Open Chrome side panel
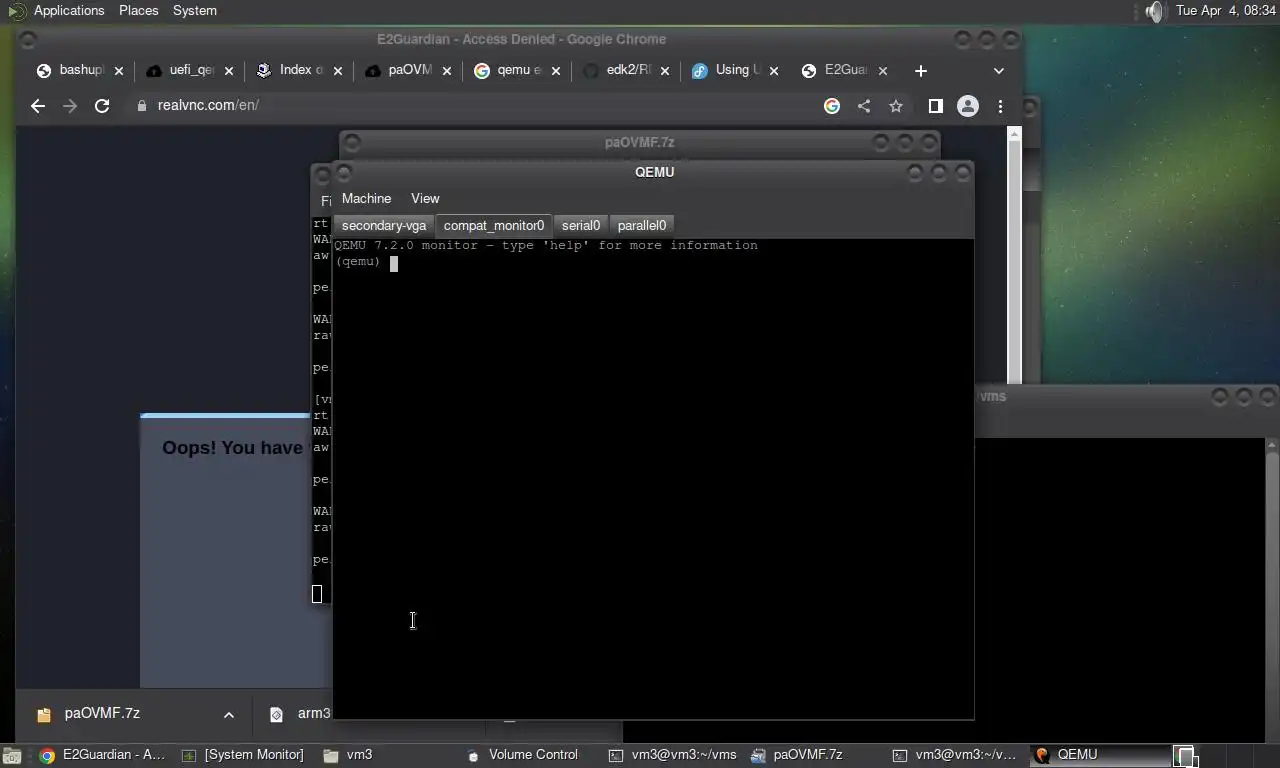1280x768 pixels. [x=936, y=106]
